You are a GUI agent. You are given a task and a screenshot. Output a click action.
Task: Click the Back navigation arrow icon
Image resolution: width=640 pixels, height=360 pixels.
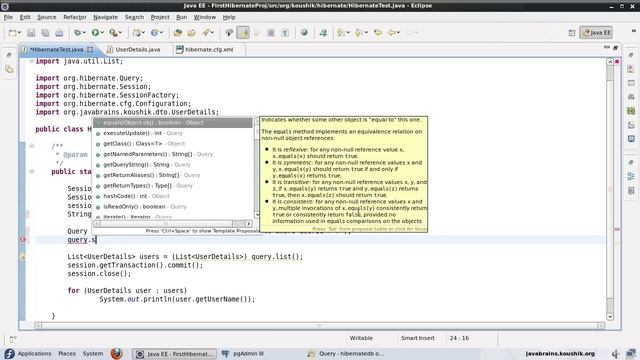point(391,33)
